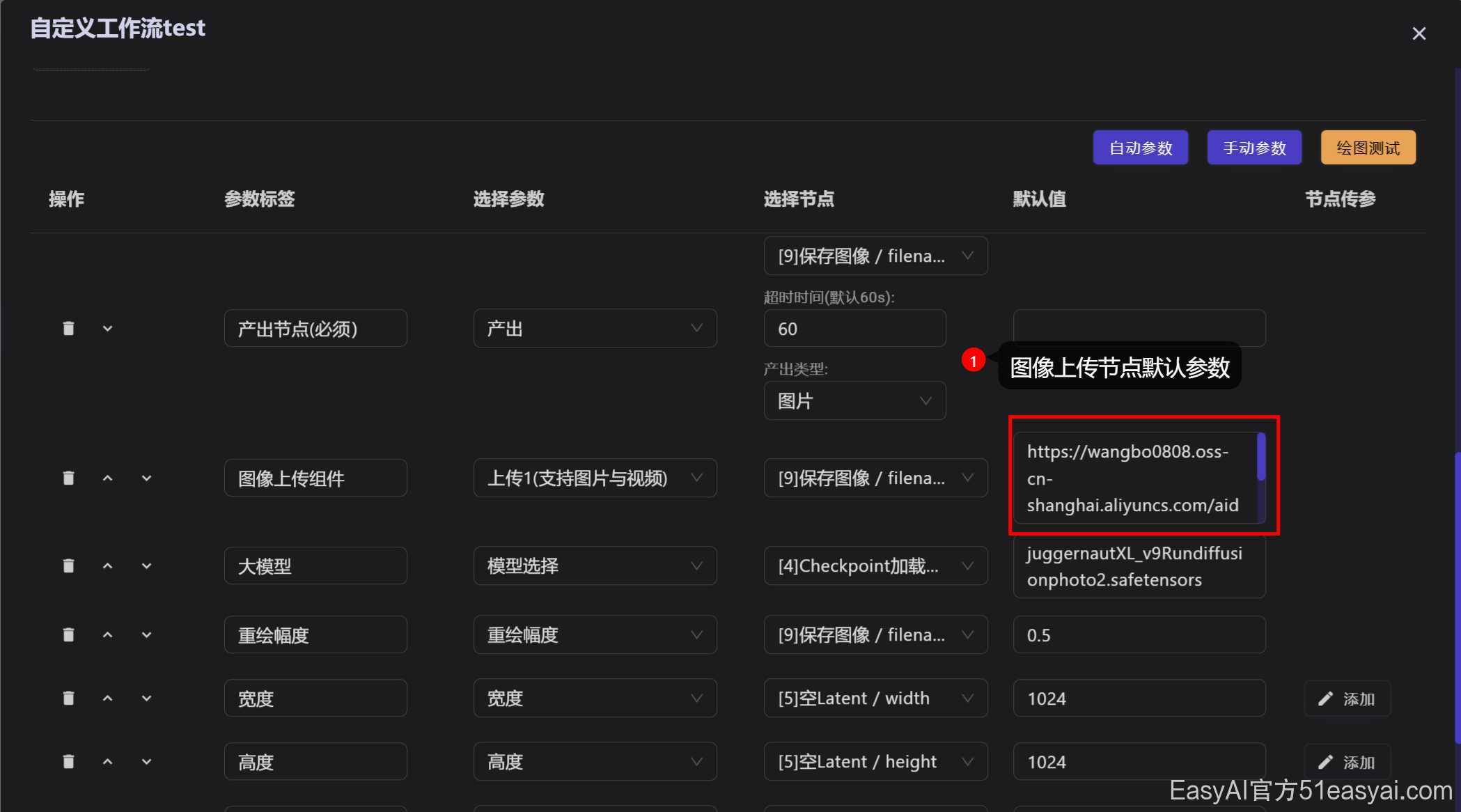Close the 自定义工作流test dialog
1461x812 pixels.
[1419, 33]
